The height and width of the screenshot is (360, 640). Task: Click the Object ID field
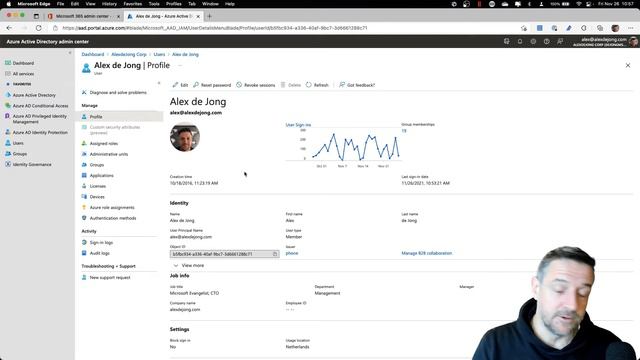pos(224,254)
